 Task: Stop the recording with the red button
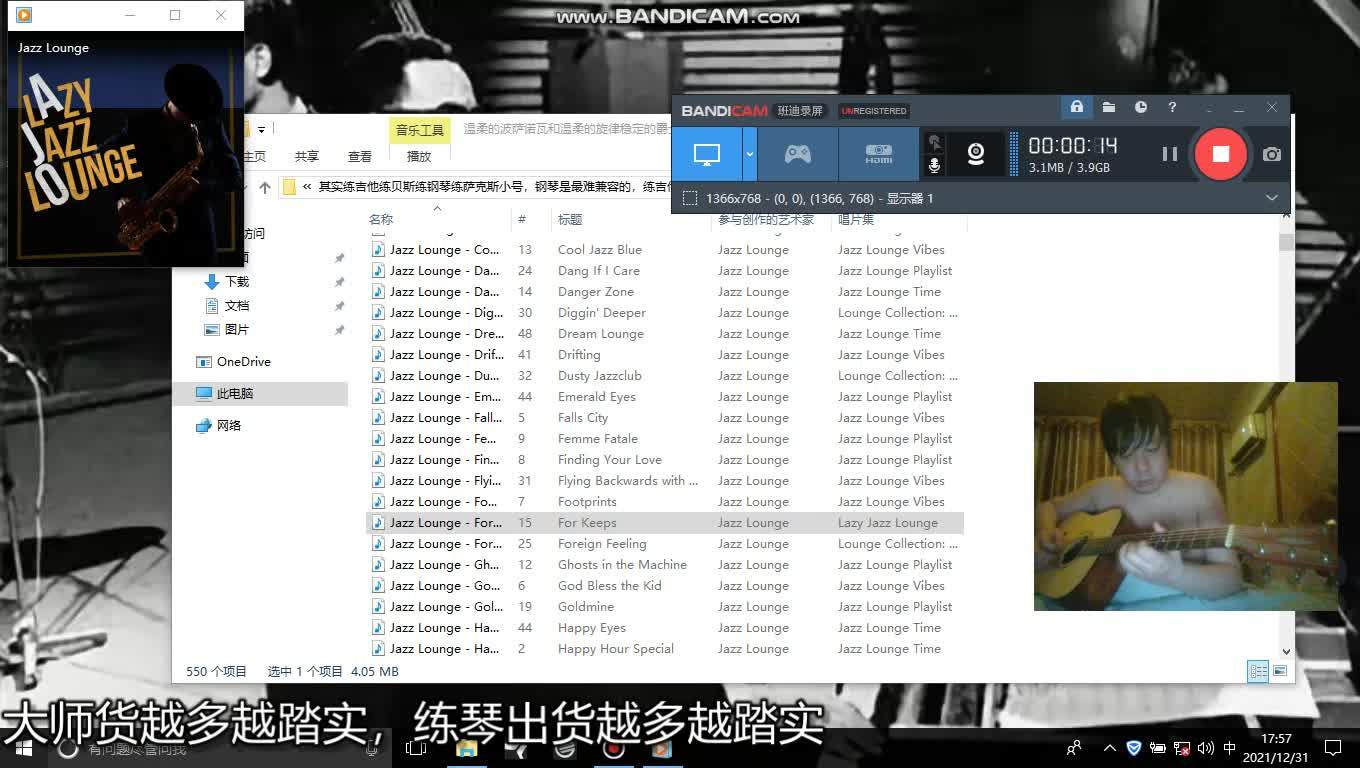coord(1221,154)
